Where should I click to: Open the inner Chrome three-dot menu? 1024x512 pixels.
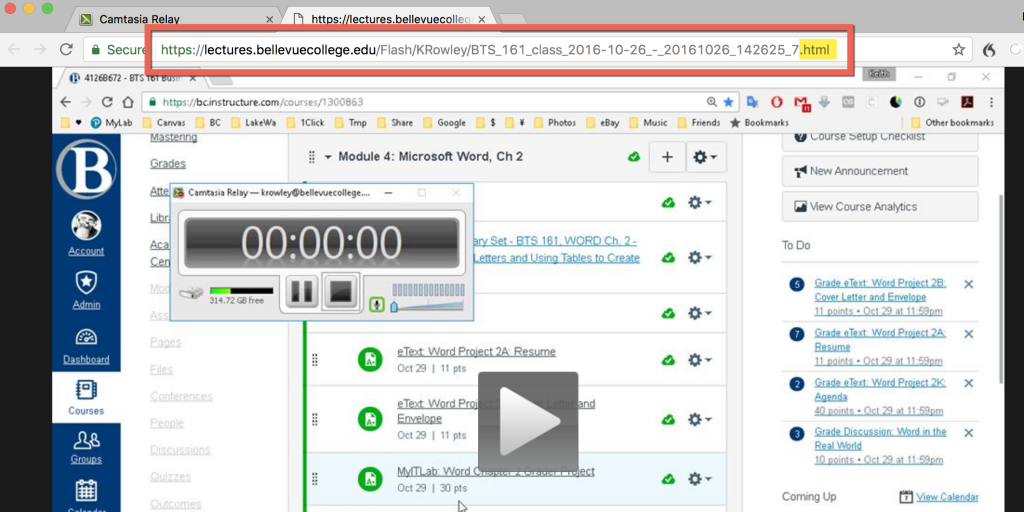tap(992, 102)
